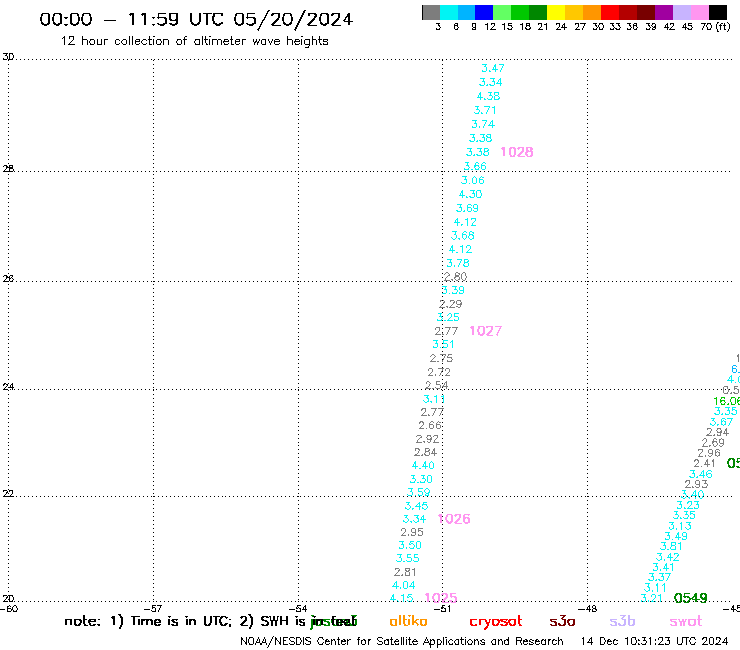Select the cyan 3.50 value
This screenshot has height=650, width=740.
[x=410, y=545]
